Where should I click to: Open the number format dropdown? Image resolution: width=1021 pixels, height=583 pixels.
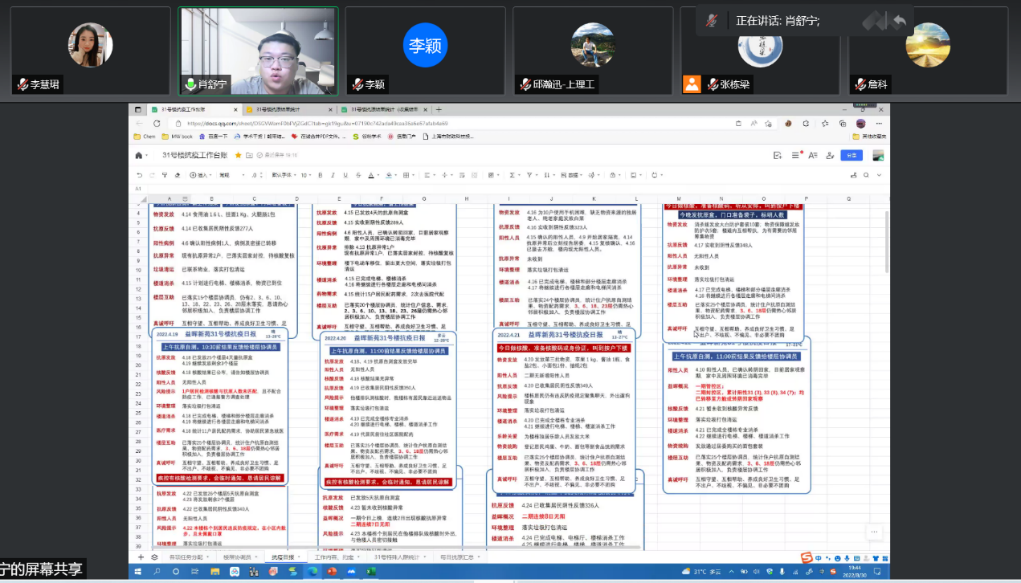[x=232, y=175]
